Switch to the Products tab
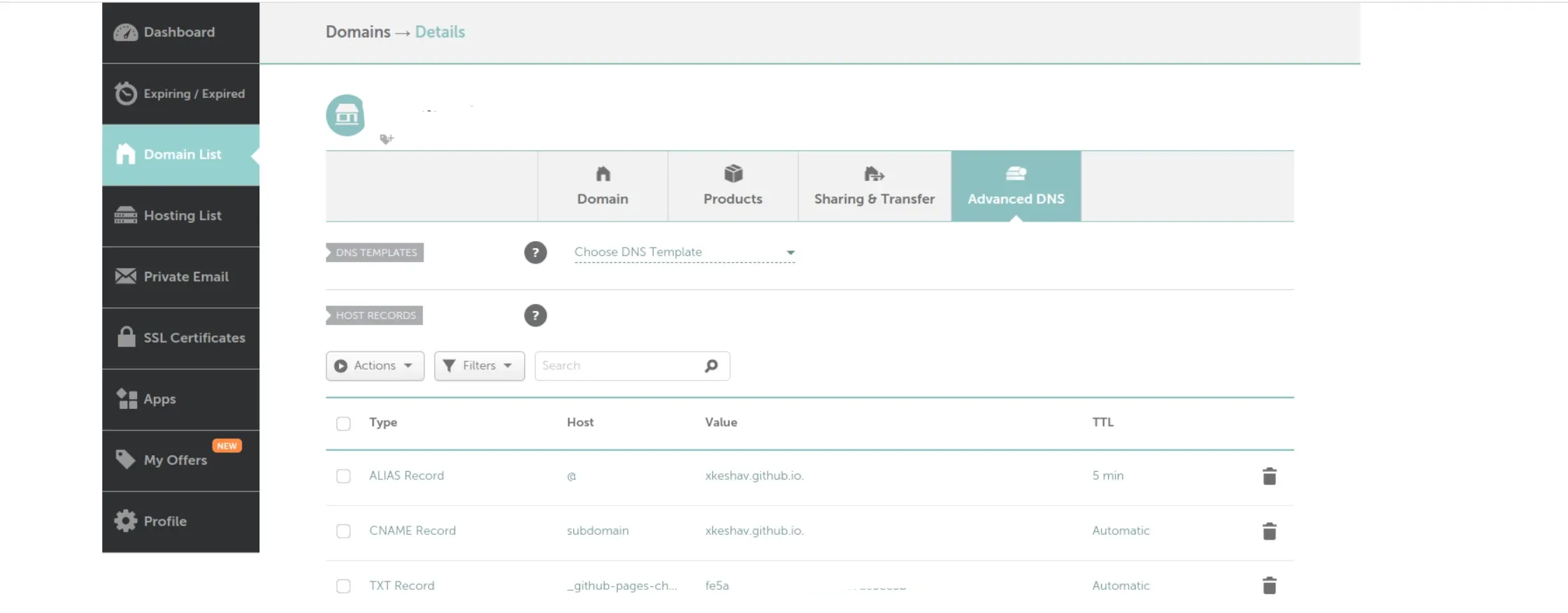Image resolution: width=1568 pixels, height=613 pixels. click(733, 187)
